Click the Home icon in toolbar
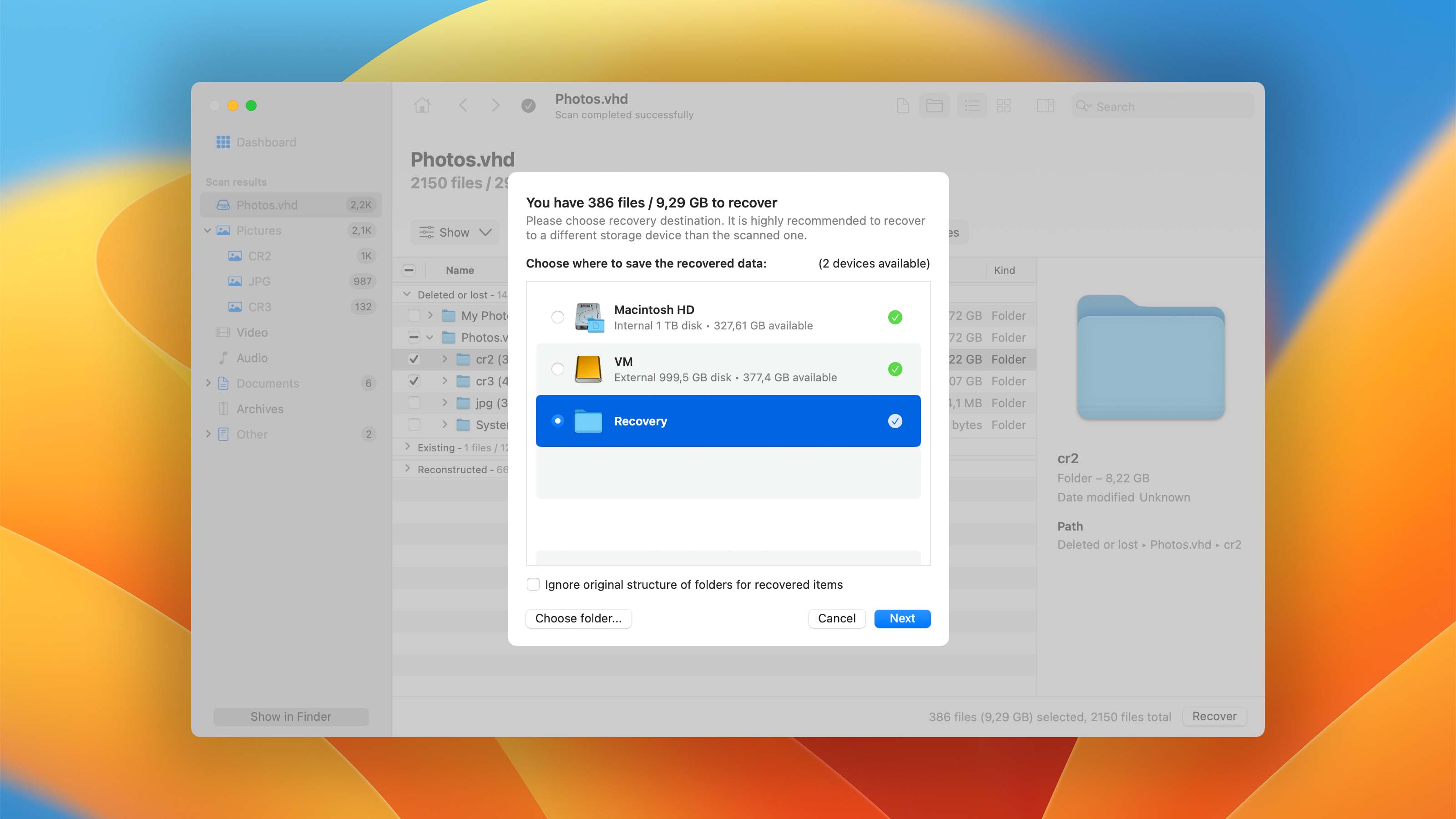Viewport: 1456px width, 819px height. [x=422, y=106]
